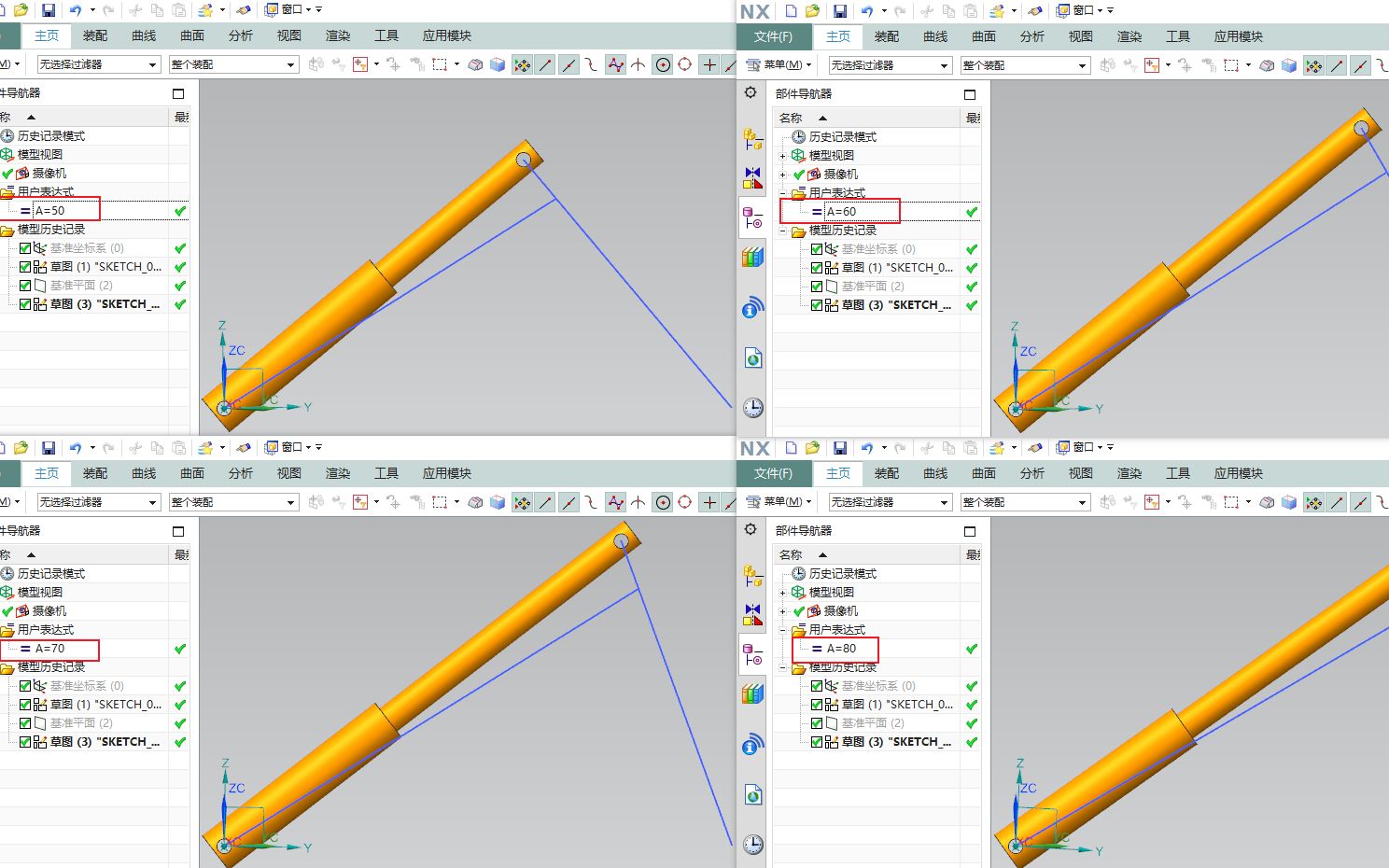Sort by 名称 column header in A=60 navigator

[868, 118]
